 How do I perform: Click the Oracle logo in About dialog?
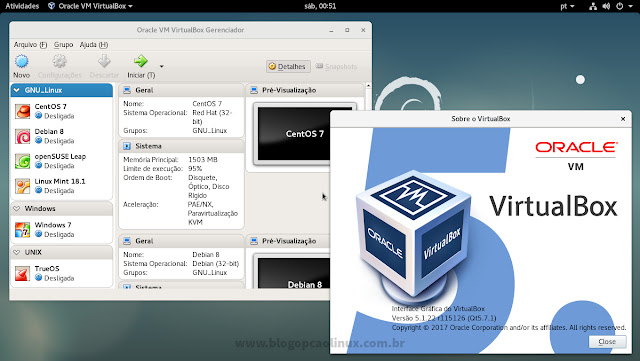coord(576,147)
